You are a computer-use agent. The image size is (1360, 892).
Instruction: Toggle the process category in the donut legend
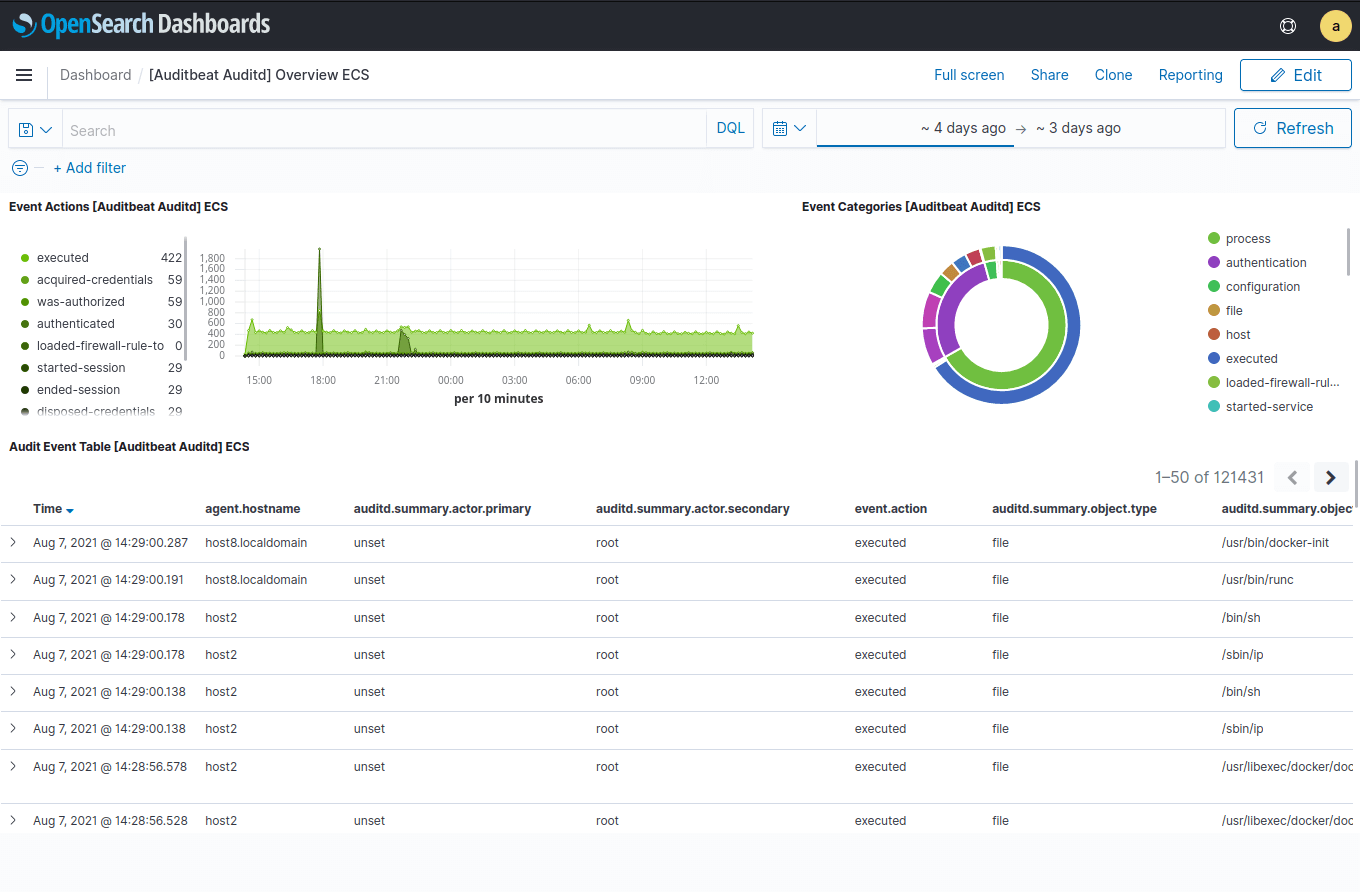pyautogui.click(x=1249, y=238)
